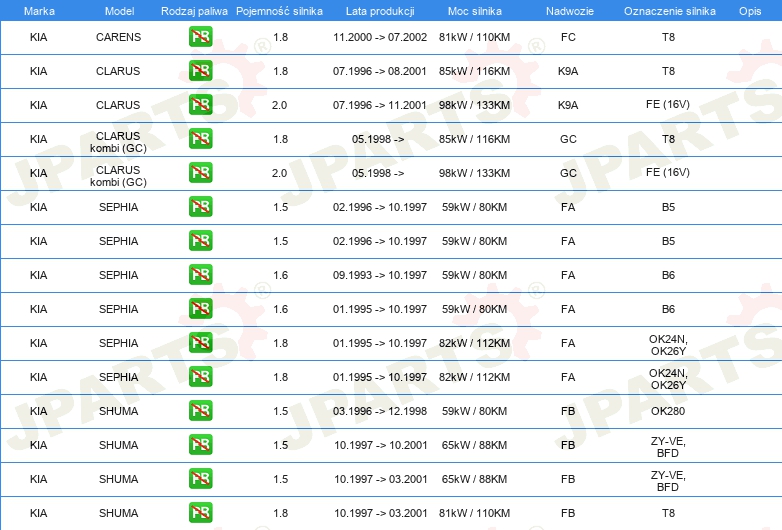
Task: Click the FE (16V) engine code in K9A row
Action: coord(668,104)
